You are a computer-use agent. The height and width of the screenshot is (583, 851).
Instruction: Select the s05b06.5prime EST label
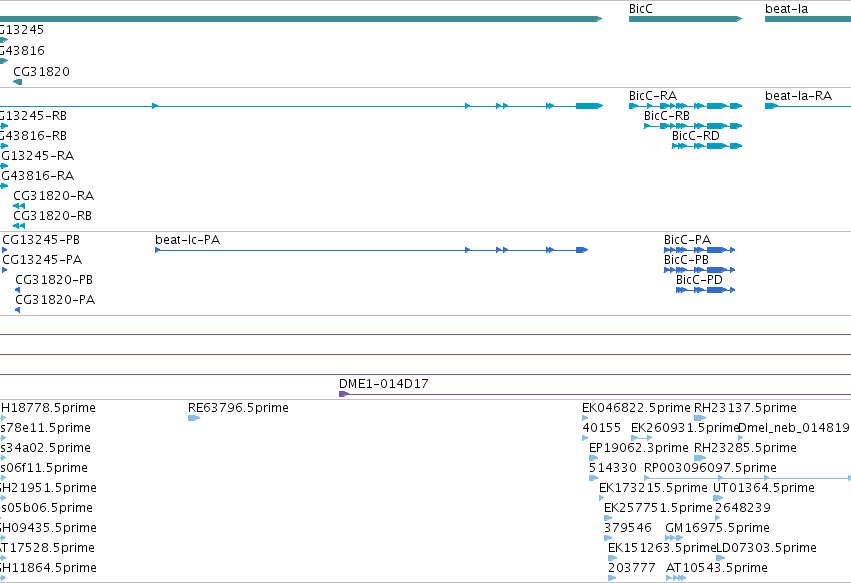(x=47, y=508)
